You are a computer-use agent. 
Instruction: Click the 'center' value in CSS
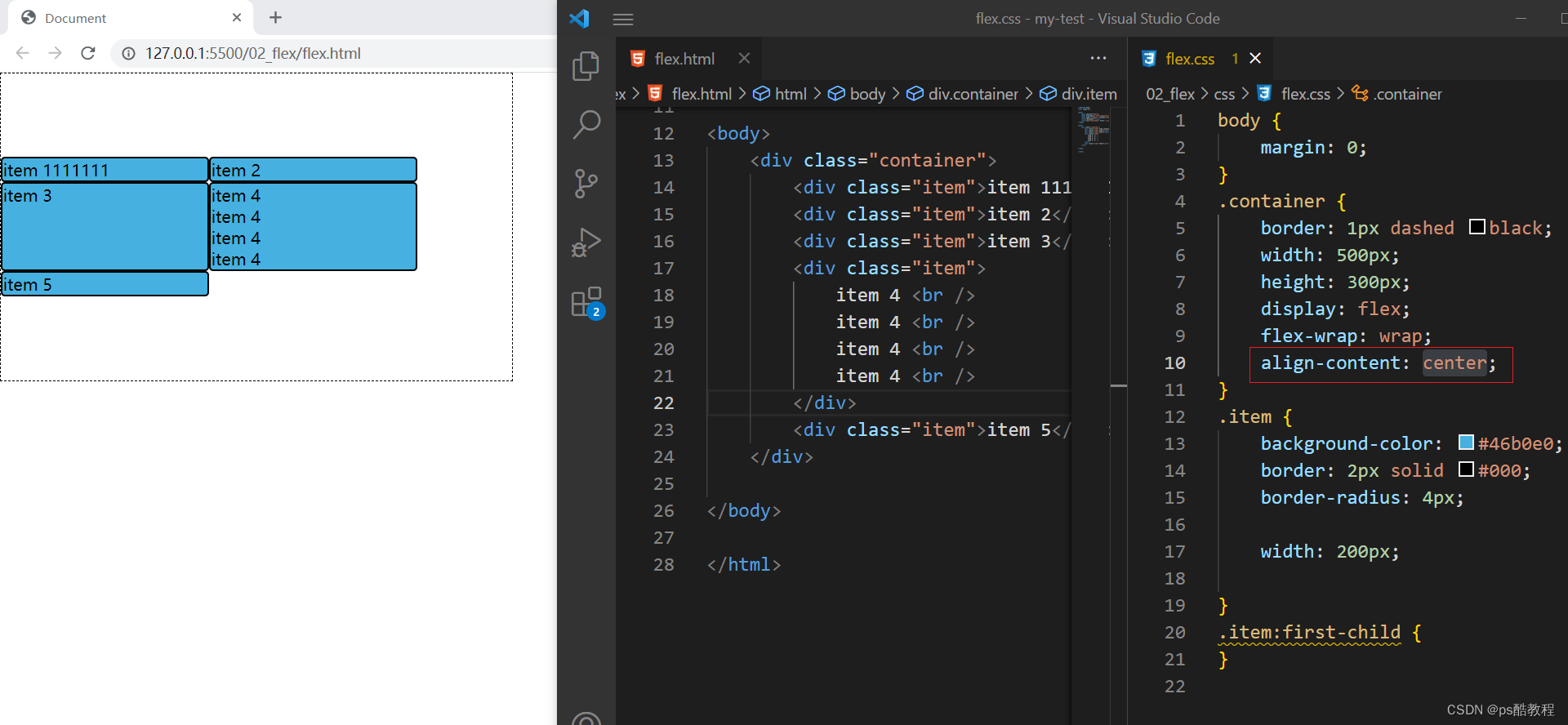(x=1454, y=362)
